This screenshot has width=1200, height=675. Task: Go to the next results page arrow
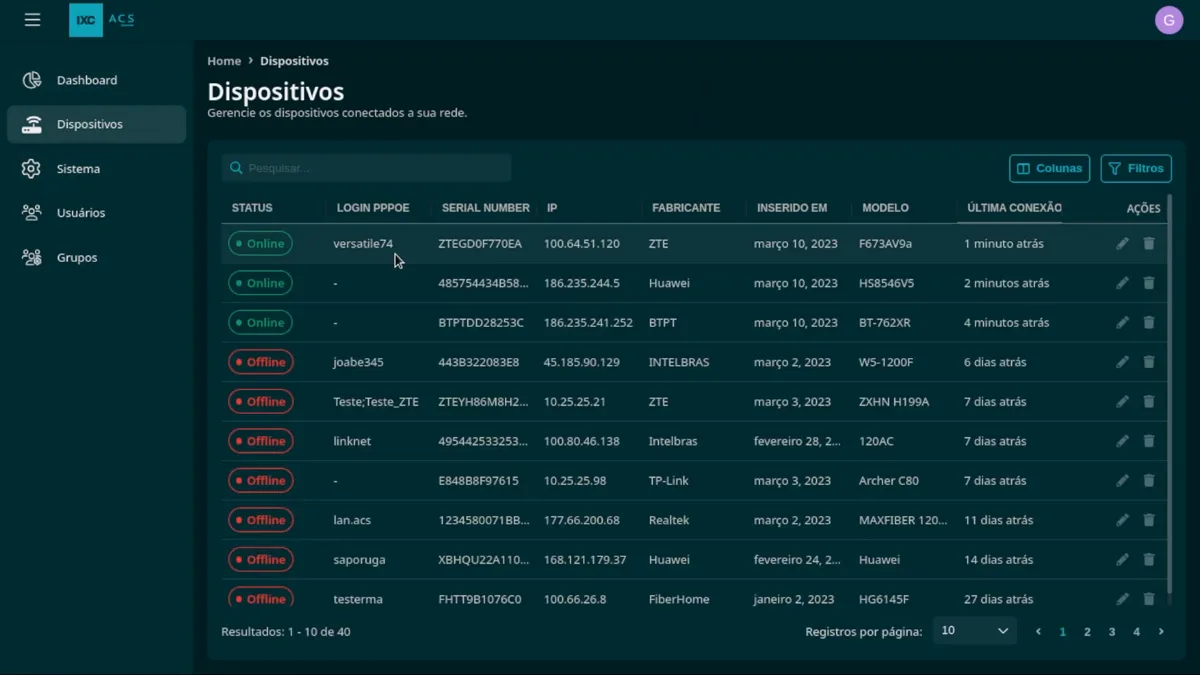[x=1161, y=632]
